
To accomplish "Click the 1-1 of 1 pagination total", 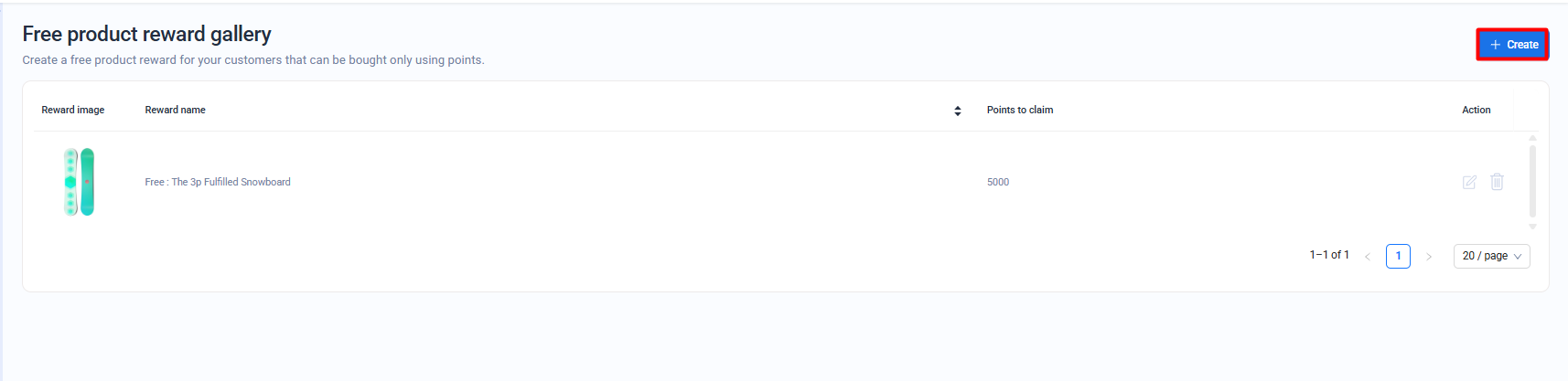I will click(x=1328, y=255).
